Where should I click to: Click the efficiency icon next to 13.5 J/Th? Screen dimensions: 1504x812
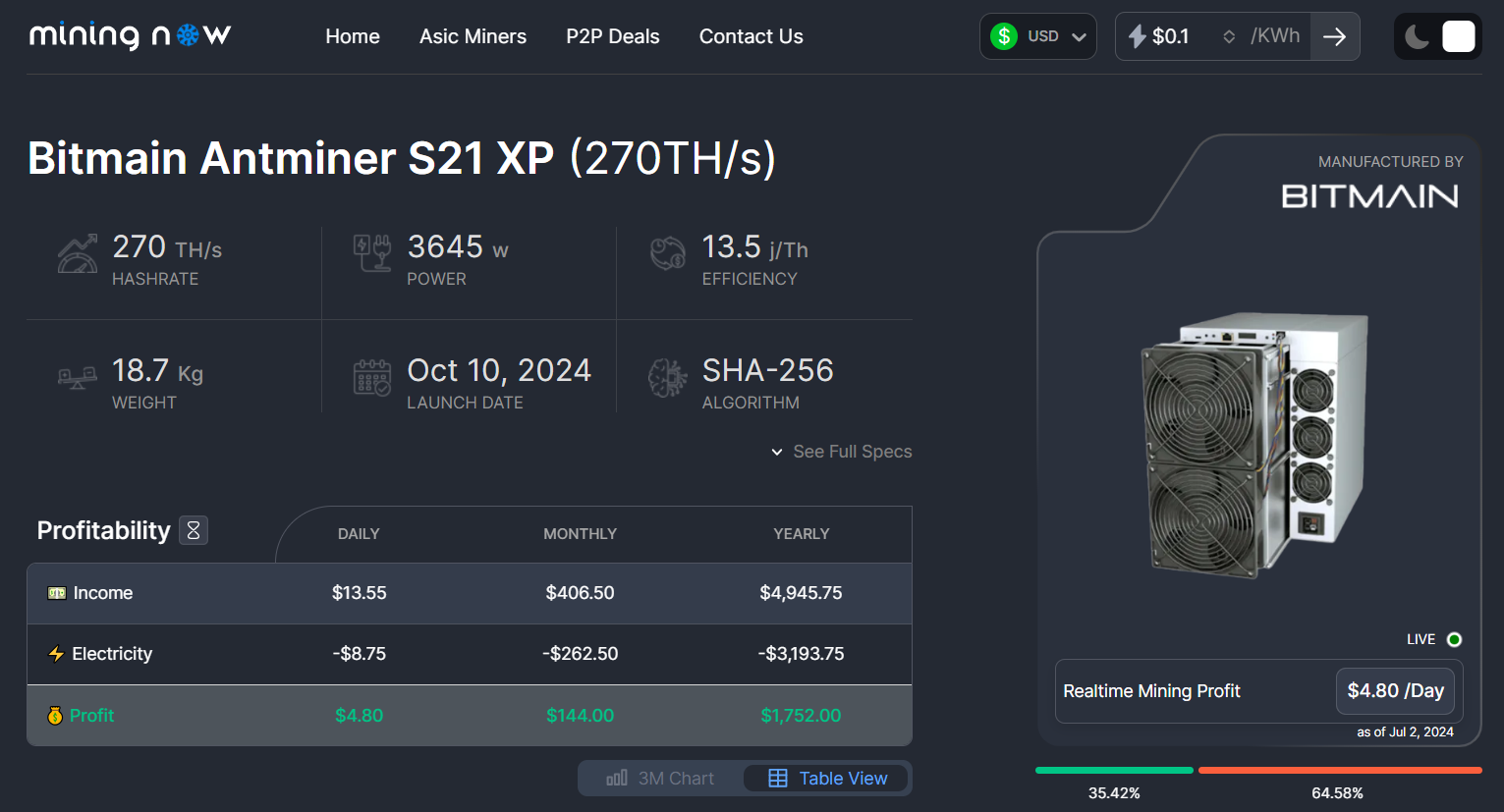click(x=668, y=253)
